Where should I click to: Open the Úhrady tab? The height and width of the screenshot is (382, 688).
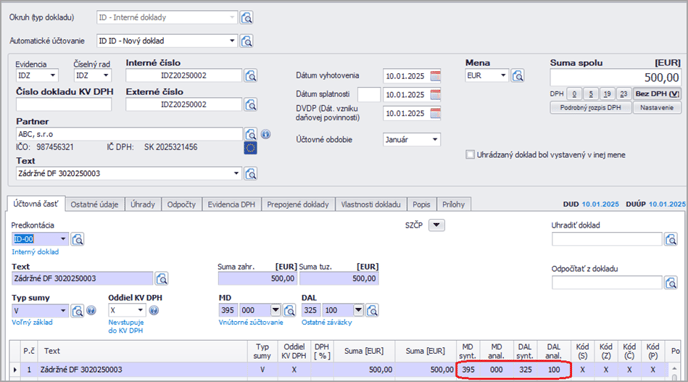[x=143, y=204]
